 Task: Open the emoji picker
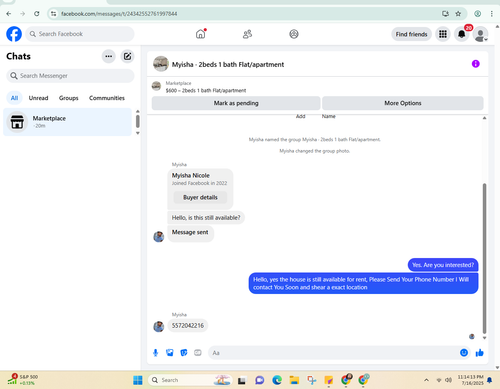(x=464, y=353)
